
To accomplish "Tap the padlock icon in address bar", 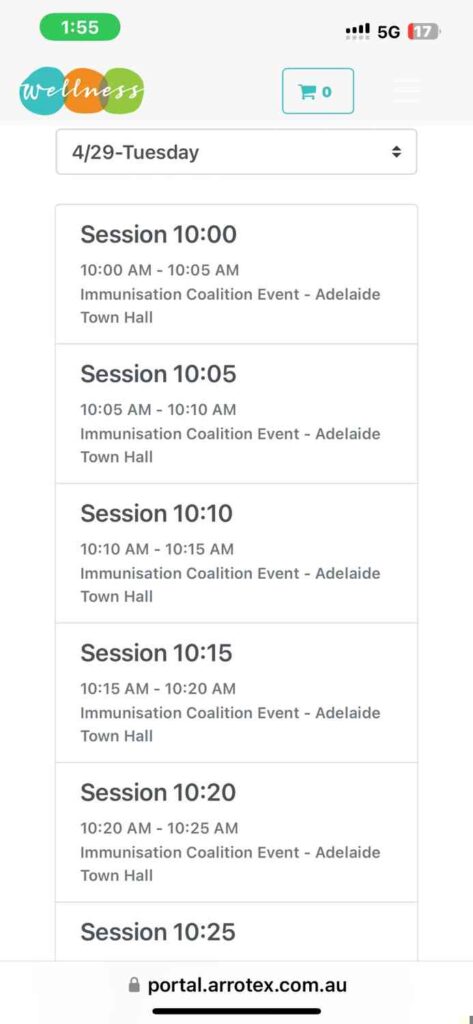I will (x=135, y=984).
